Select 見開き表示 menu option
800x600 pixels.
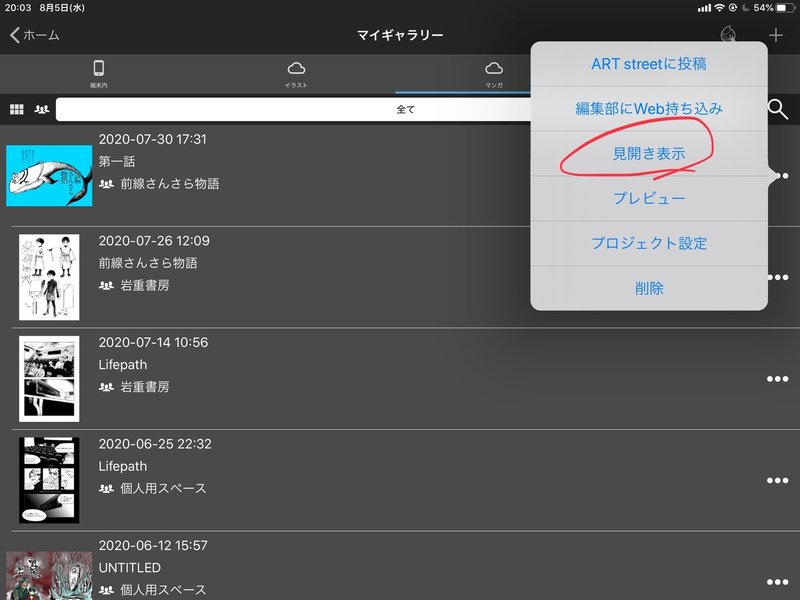click(649, 153)
